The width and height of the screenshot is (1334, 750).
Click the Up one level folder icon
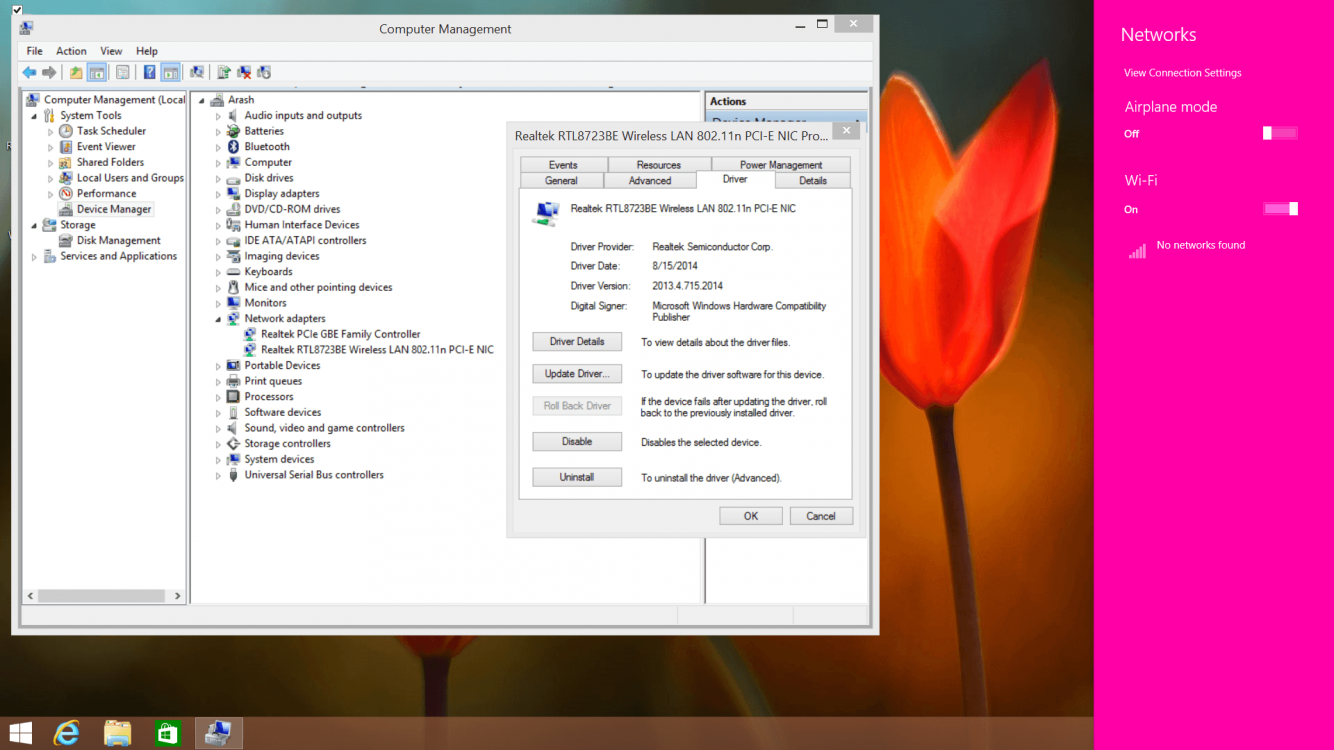pos(76,72)
